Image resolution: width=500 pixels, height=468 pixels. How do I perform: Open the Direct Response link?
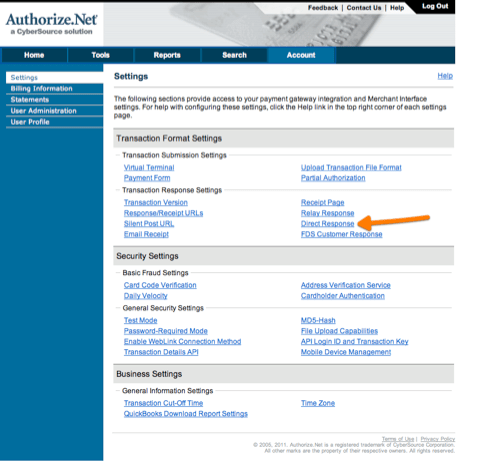coord(327,224)
